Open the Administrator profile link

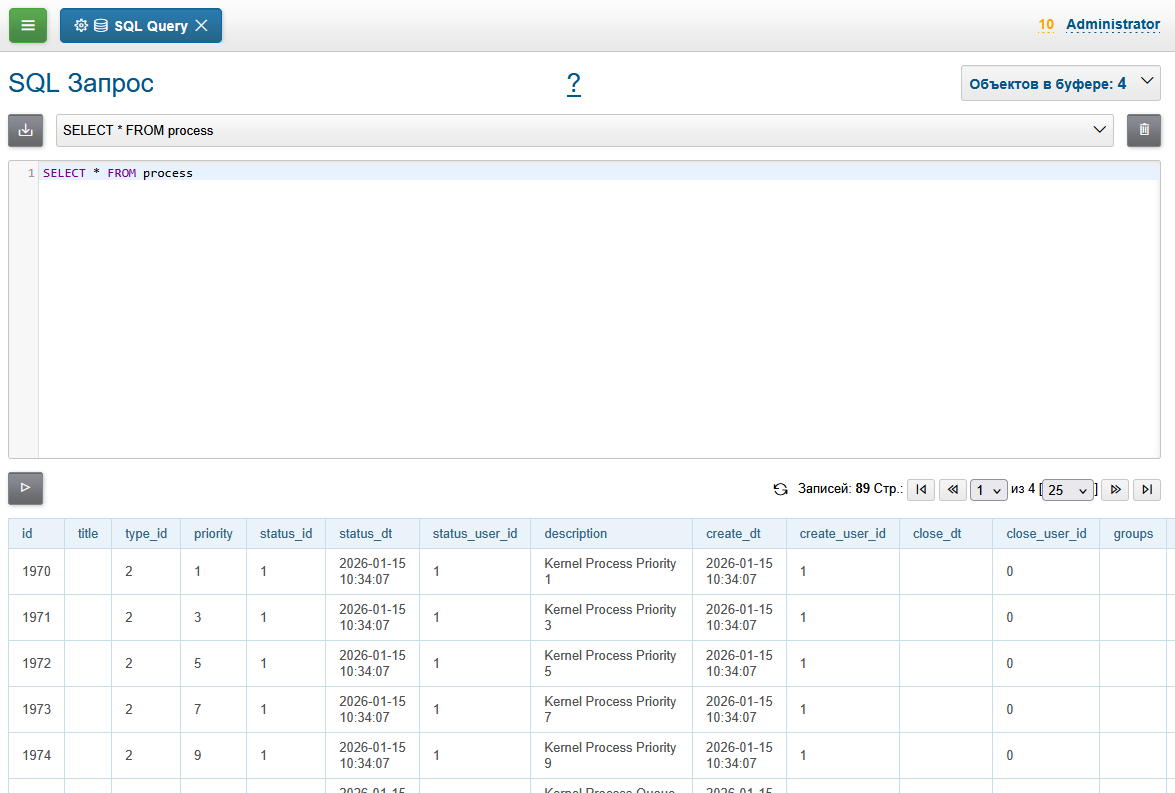click(x=1112, y=24)
